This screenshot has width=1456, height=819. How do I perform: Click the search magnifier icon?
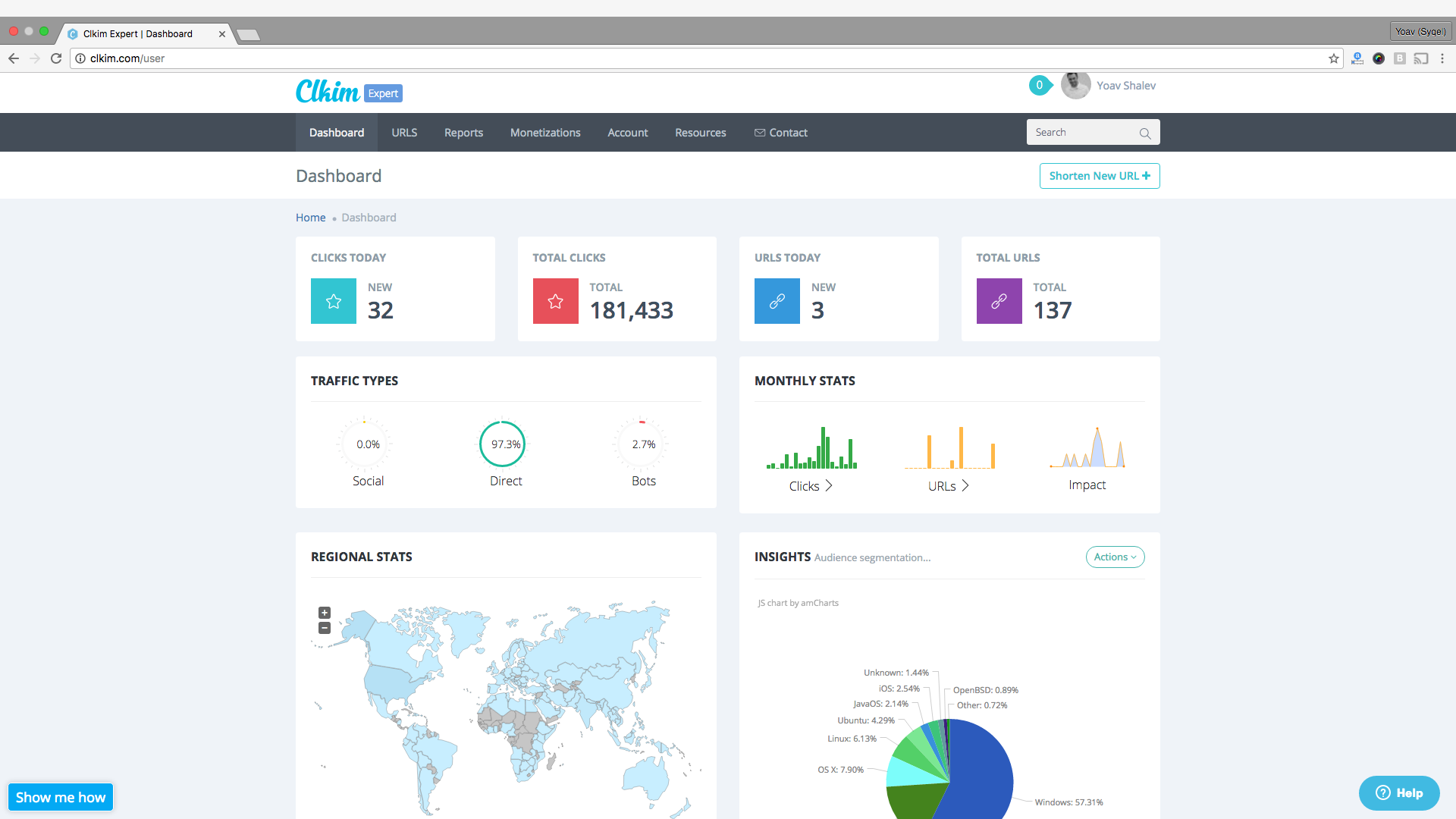click(x=1144, y=133)
